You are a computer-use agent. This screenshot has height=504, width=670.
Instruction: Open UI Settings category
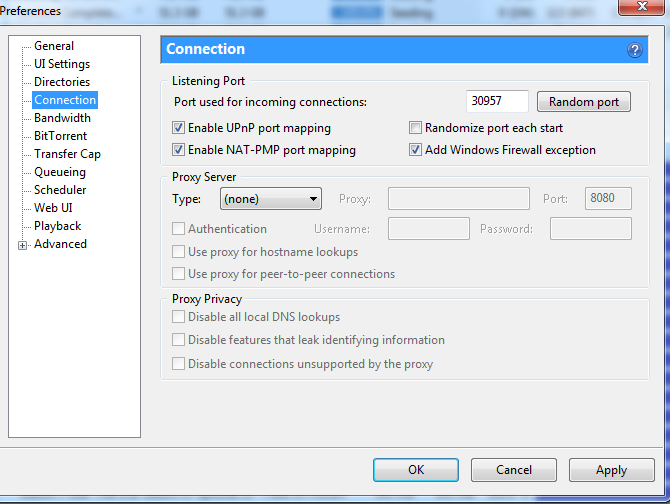[x=62, y=64]
